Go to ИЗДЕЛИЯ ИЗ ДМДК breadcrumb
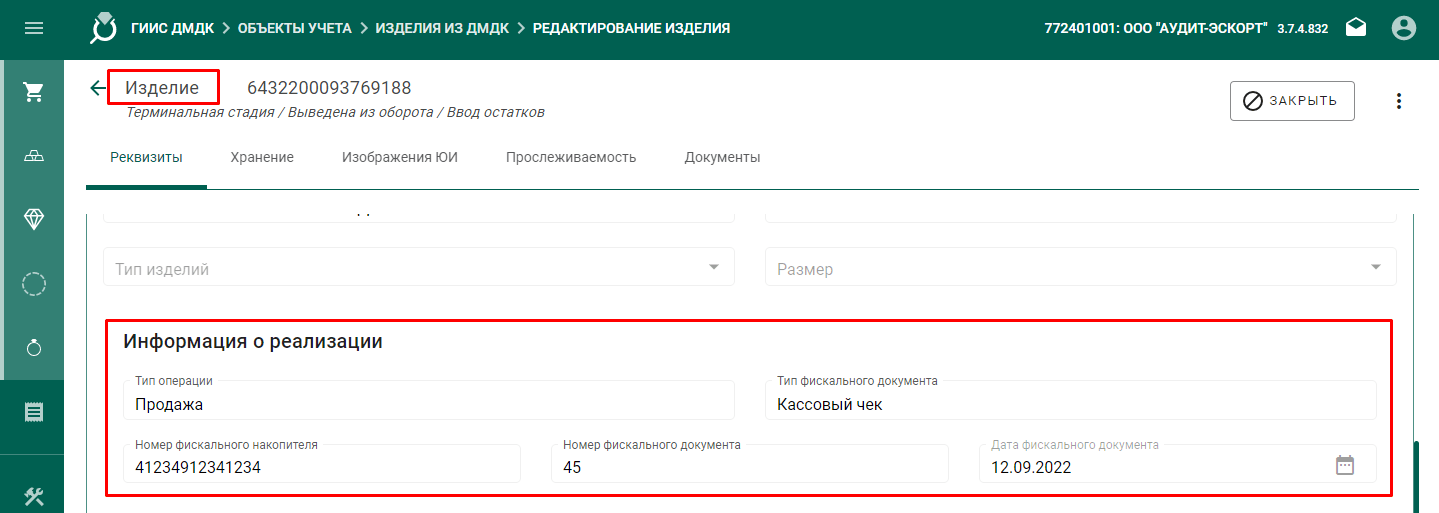 click(x=442, y=28)
